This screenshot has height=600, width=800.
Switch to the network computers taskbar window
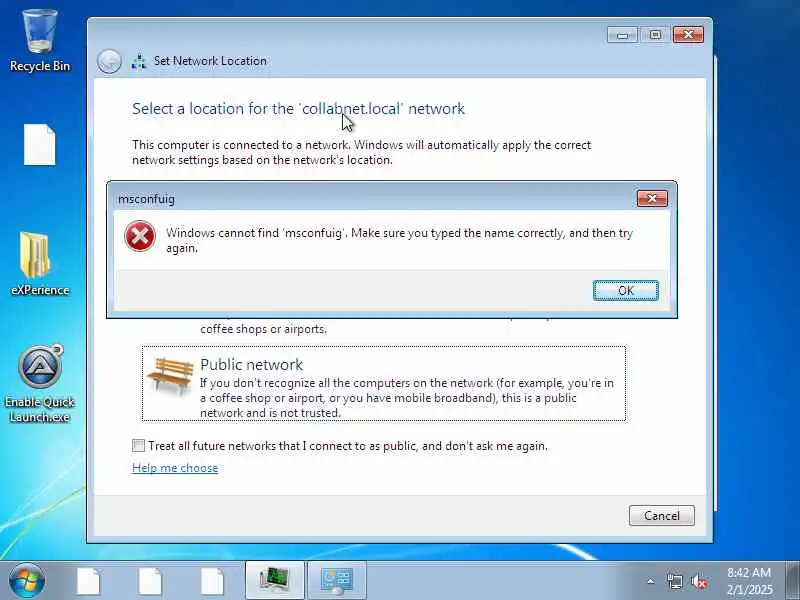point(275,580)
